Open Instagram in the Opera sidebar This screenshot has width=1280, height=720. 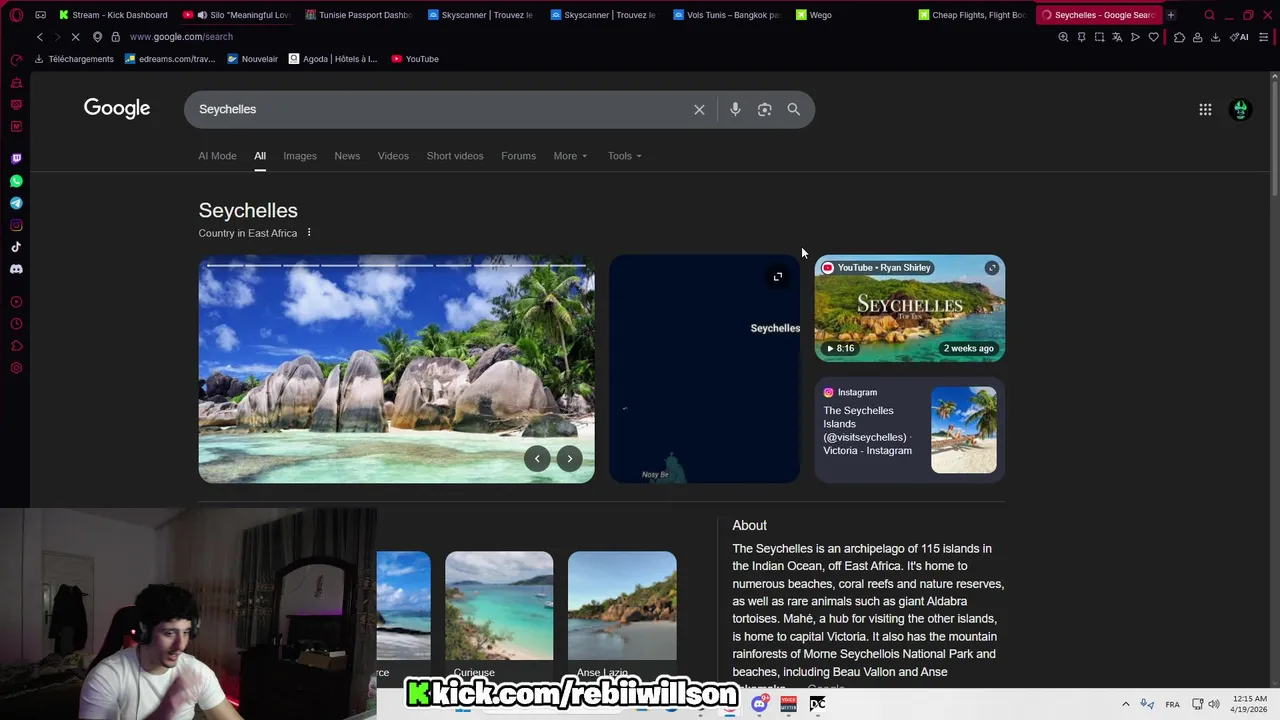pyautogui.click(x=16, y=225)
